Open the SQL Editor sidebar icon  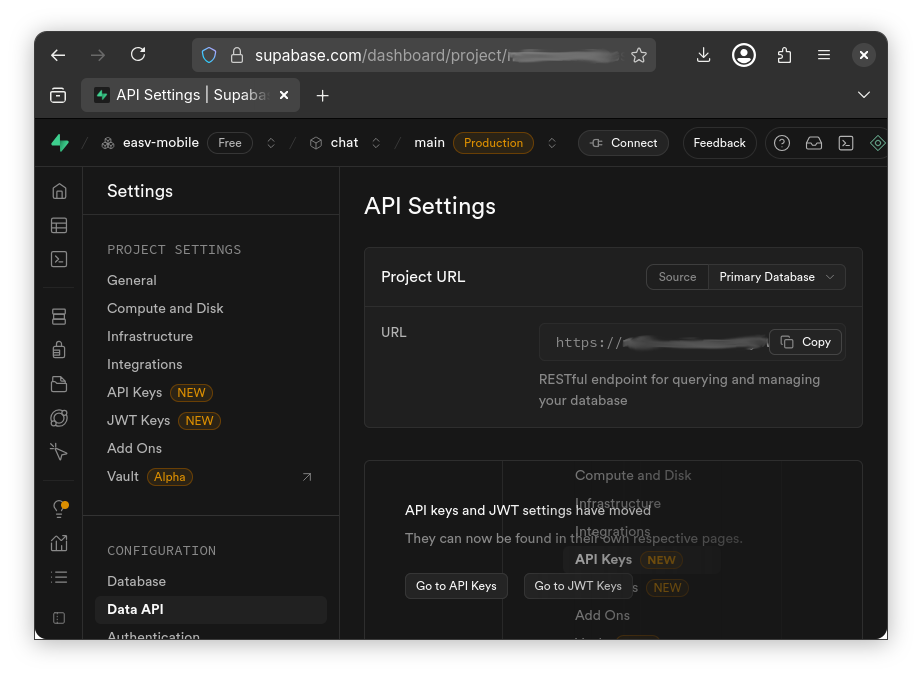coord(59,259)
